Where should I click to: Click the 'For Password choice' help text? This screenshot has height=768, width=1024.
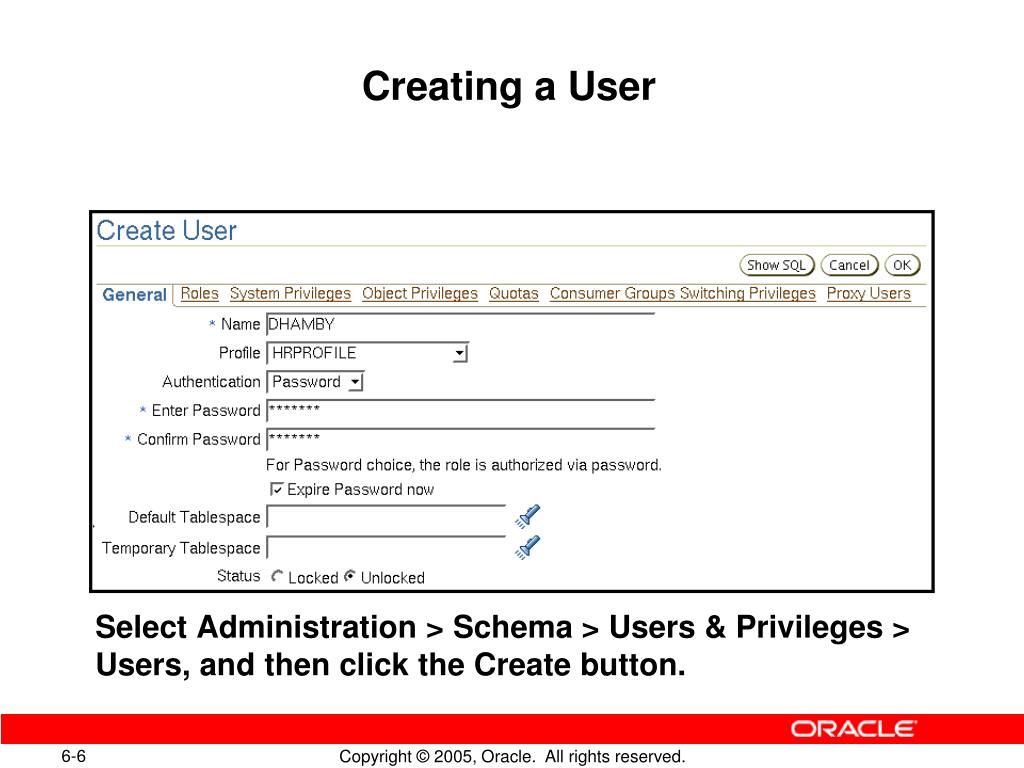[x=464, y=465]
